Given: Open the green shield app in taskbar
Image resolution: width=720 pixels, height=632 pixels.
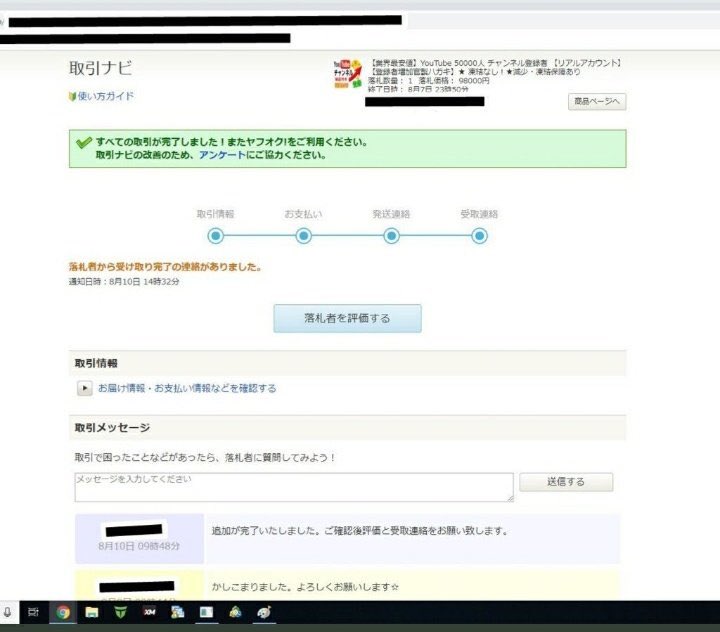Looking at the screenshot, I should point(120,612).
